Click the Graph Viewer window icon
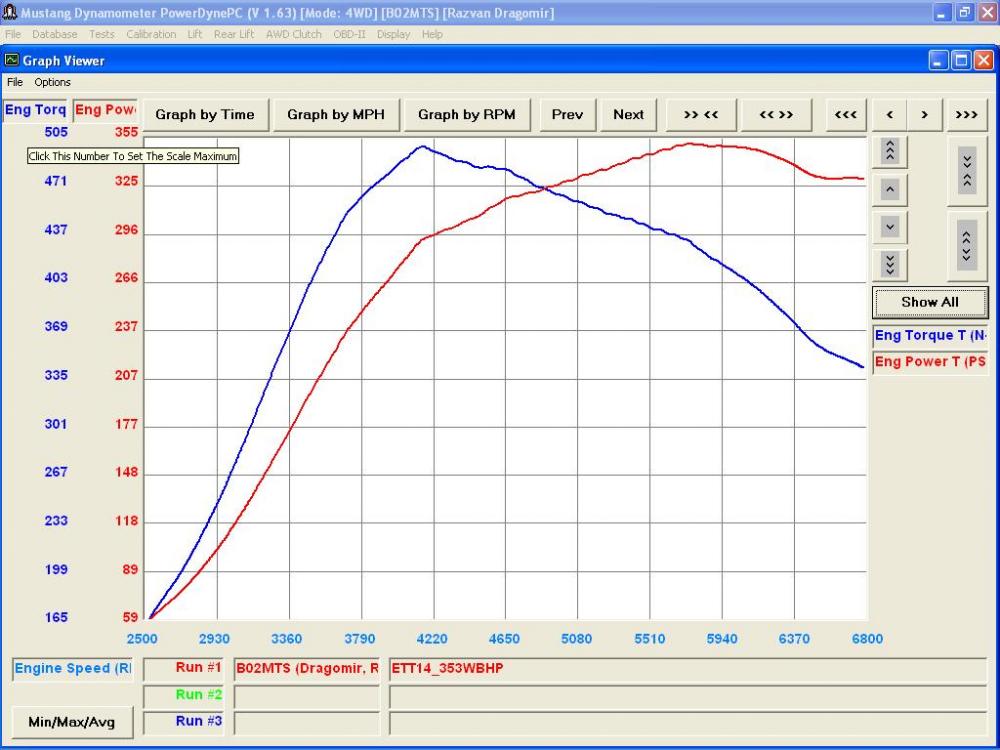The height and width of the screenshot is (750, 1000). point(11,61)
